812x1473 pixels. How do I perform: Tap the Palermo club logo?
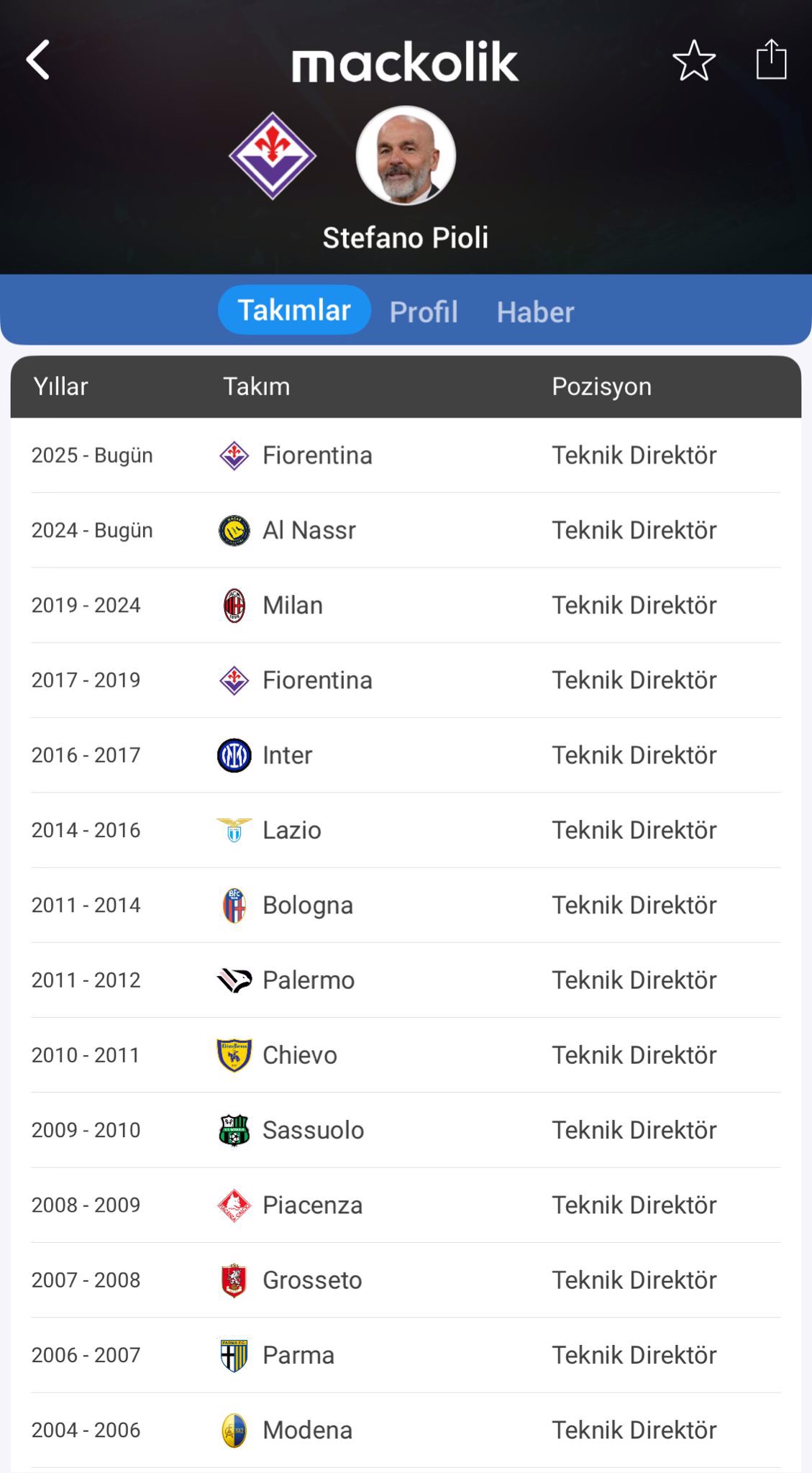[234, 980]
